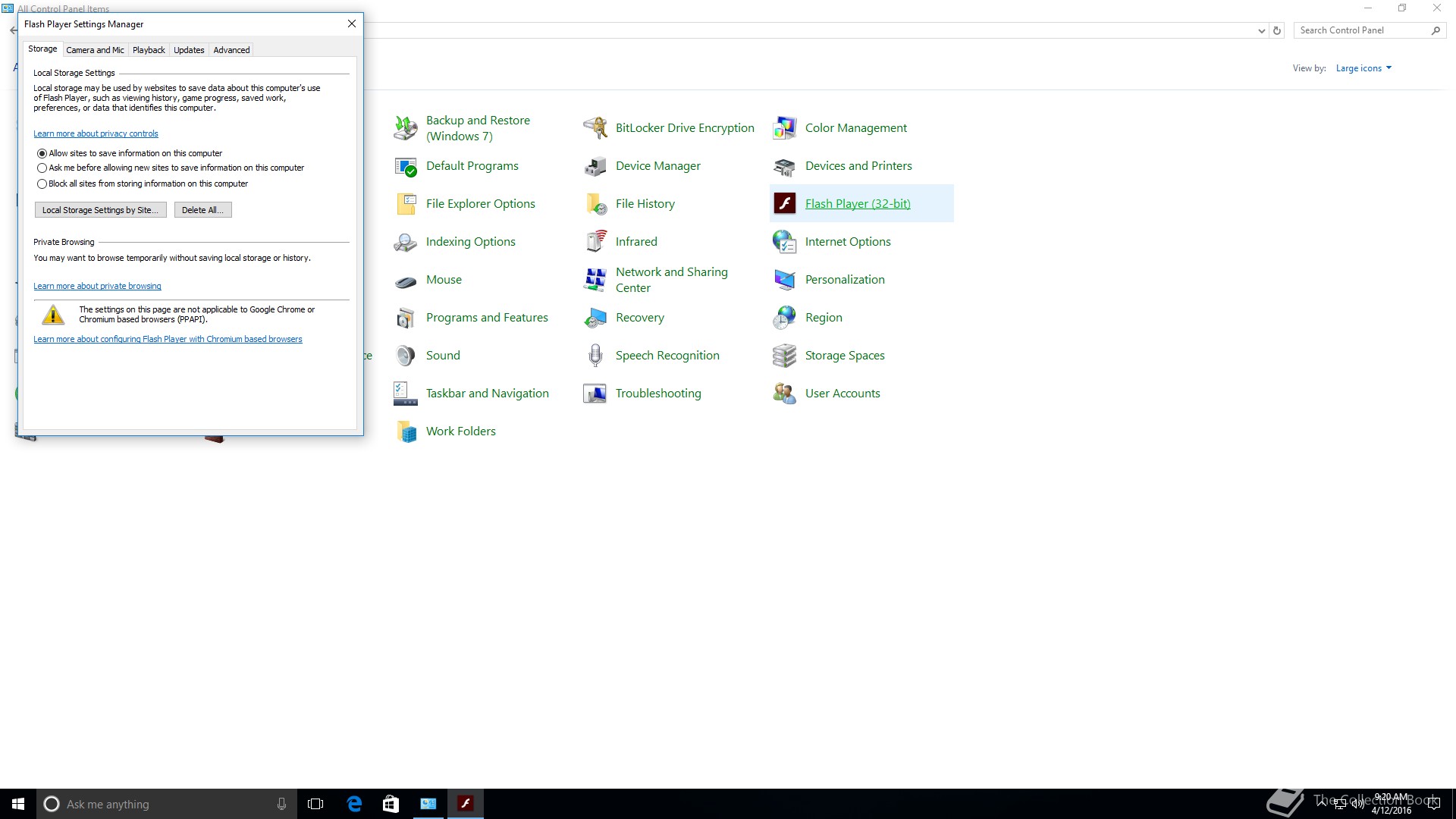Viewport: 1456px width, 819px height.
Task: Open the Windows Store taskbar icon
Action: tap(391, 804)
